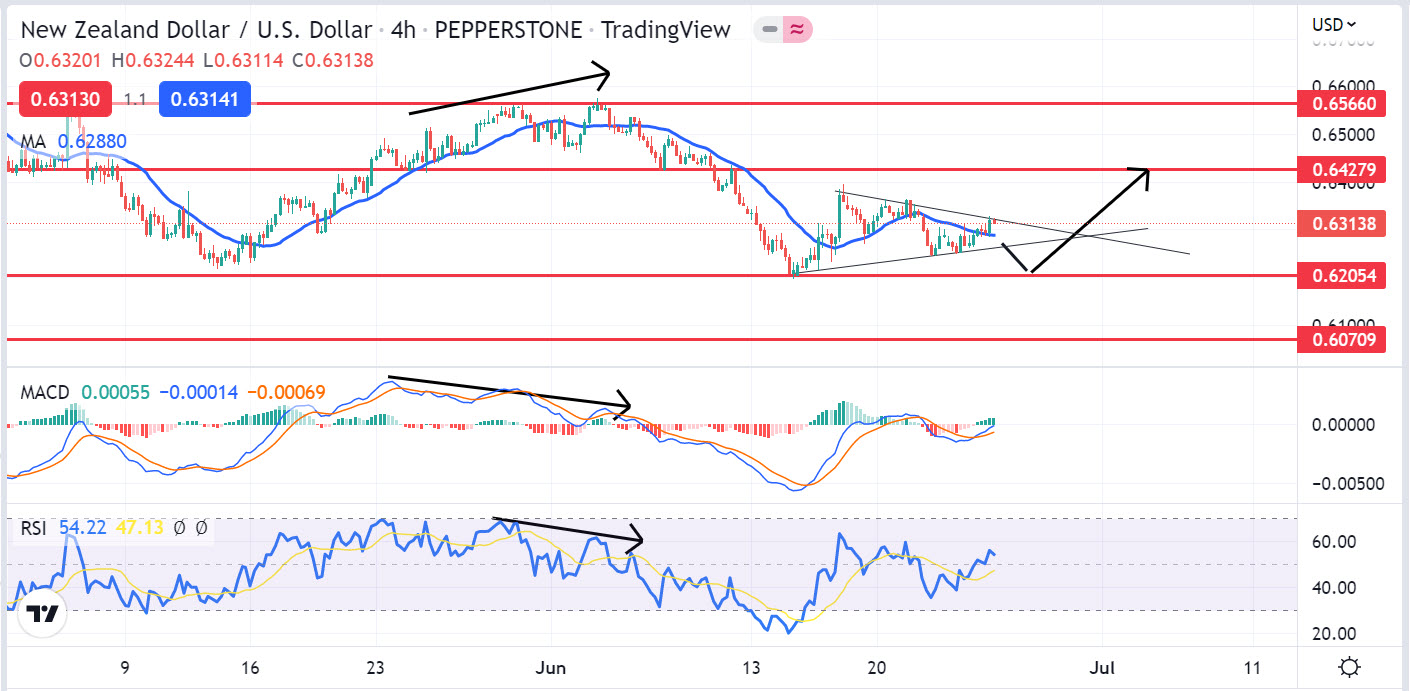Open the USD currency dropdown
The height and width of the screenshot is (691, 1410).
pyautogui.click(x=1334, y=24)
